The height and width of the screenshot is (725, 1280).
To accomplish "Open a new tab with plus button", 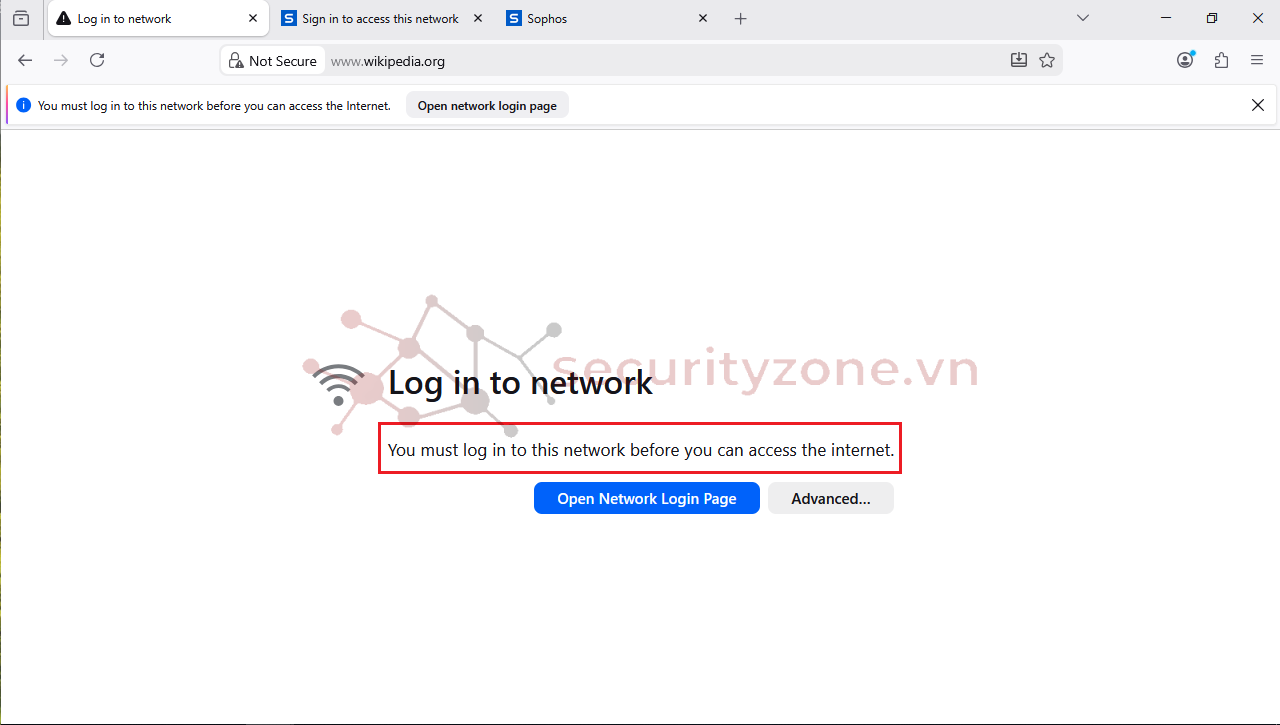I will [740, 19].
